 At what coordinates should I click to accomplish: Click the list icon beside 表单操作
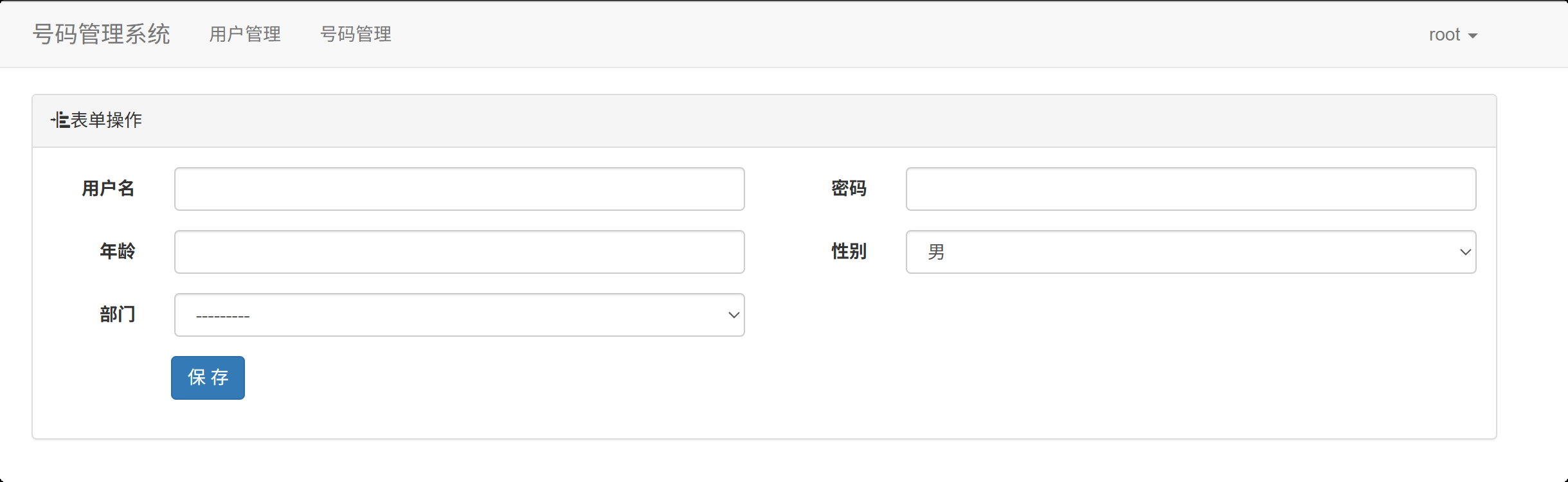coord(60,120)
